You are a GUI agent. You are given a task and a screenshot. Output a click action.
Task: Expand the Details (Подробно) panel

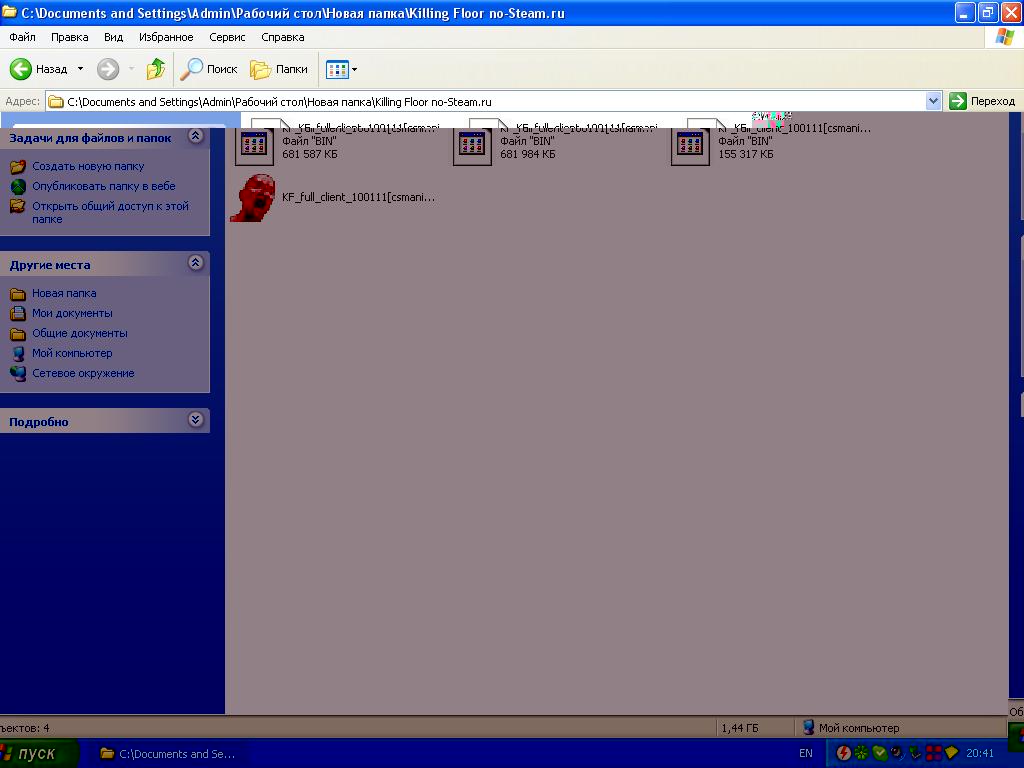pyautogui.click(x=196, y=421)
